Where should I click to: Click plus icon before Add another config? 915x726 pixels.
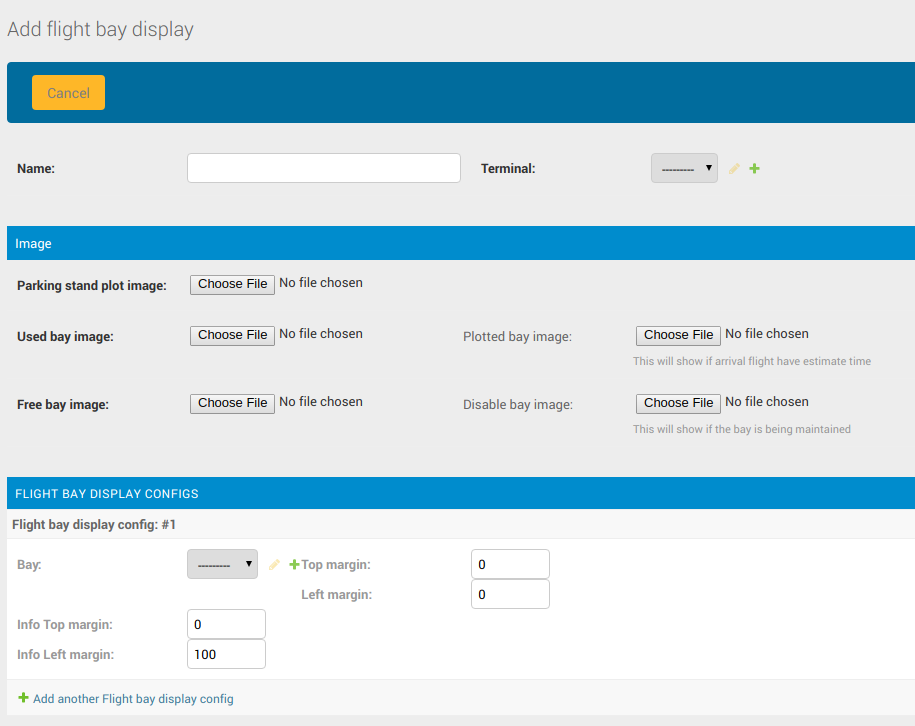[23, 698]
